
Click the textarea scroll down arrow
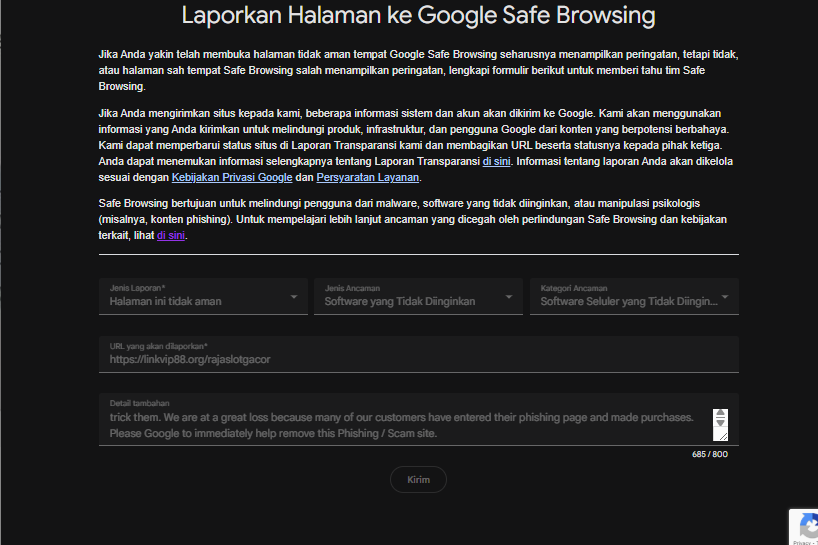pos(720,422)
